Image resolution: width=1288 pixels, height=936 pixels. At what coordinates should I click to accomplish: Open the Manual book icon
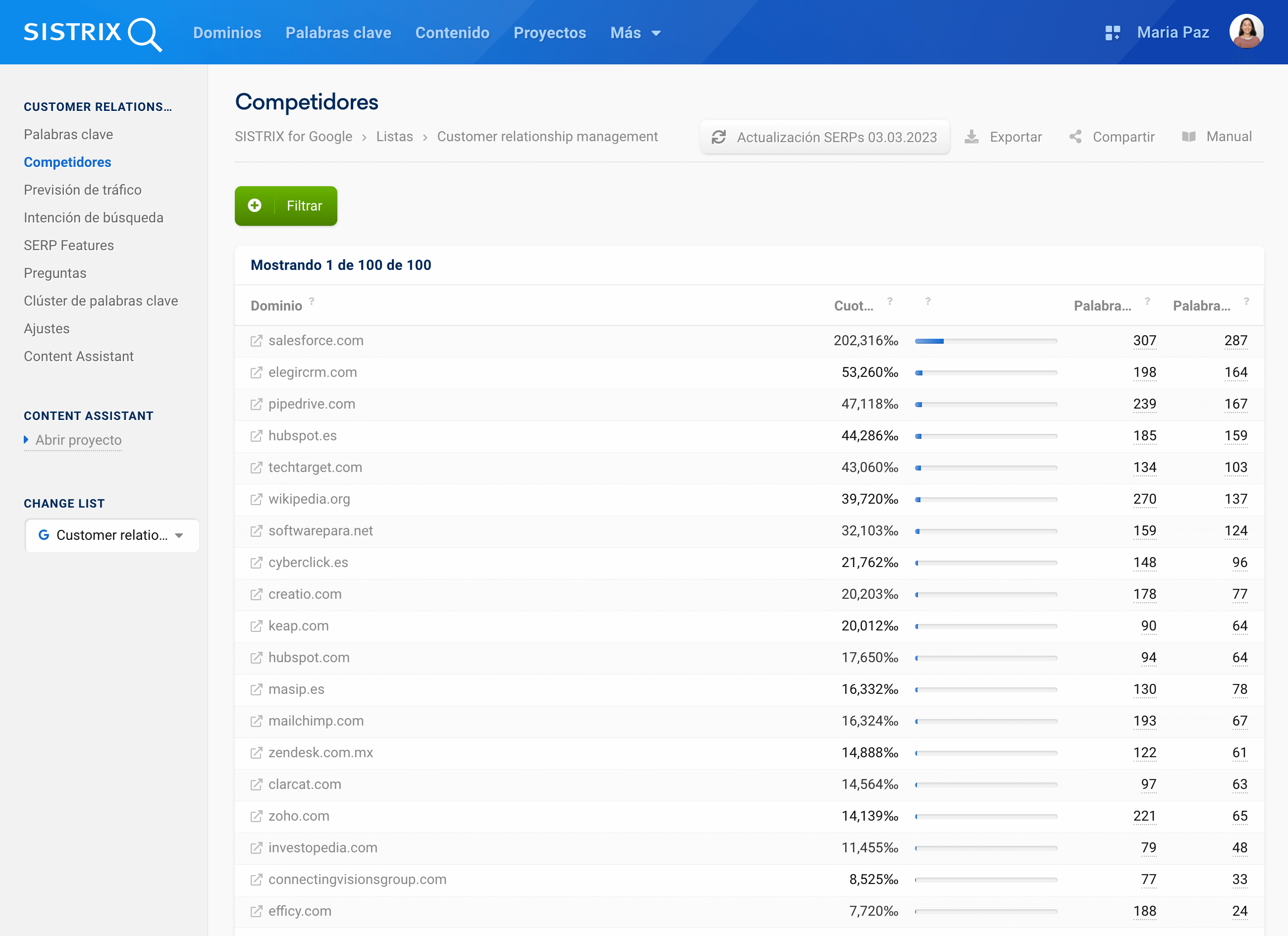point(1188,137)
